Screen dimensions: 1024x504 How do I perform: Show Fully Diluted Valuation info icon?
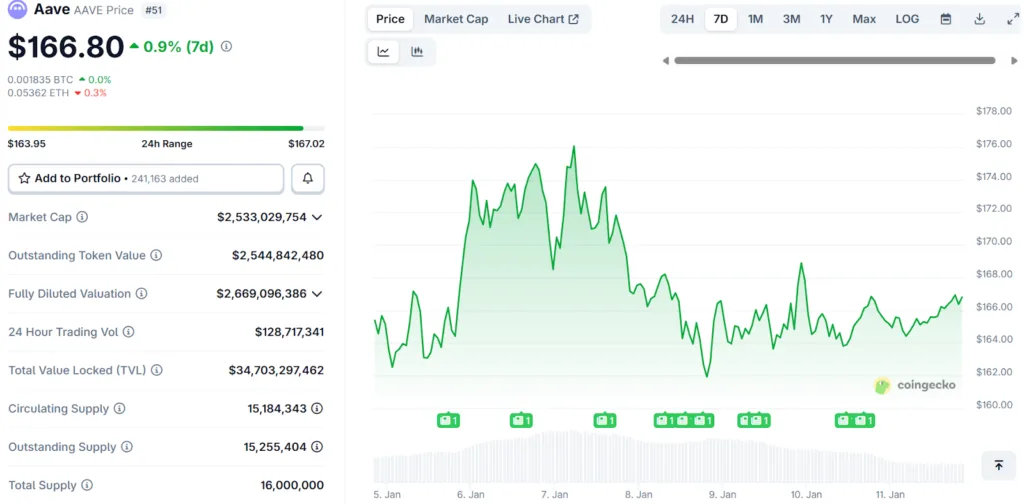[x=141, y=294]
